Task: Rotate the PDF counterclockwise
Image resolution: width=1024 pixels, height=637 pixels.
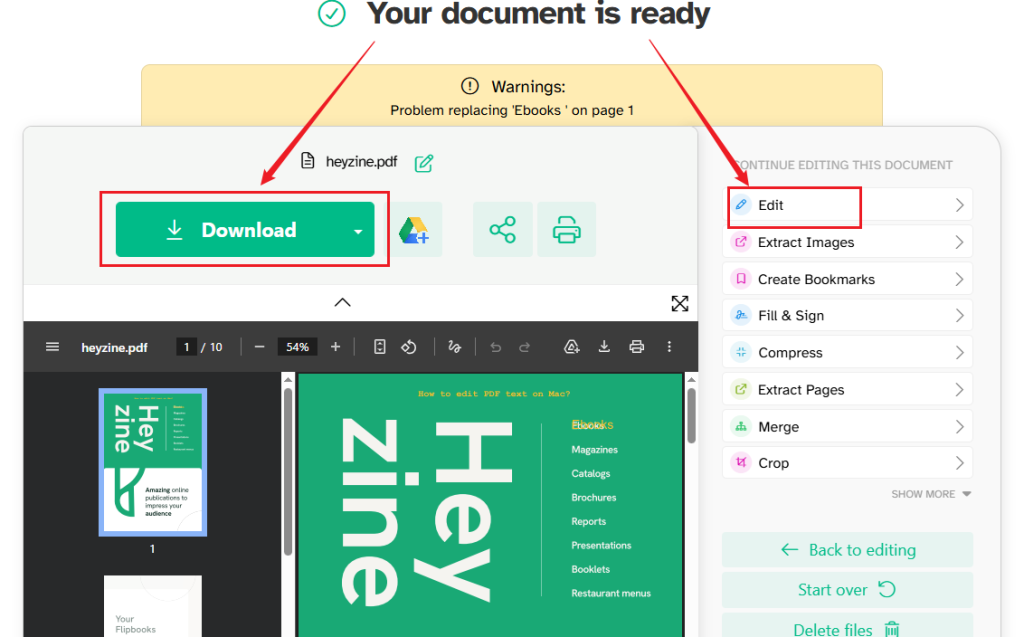Action: (x=409, y=347)
